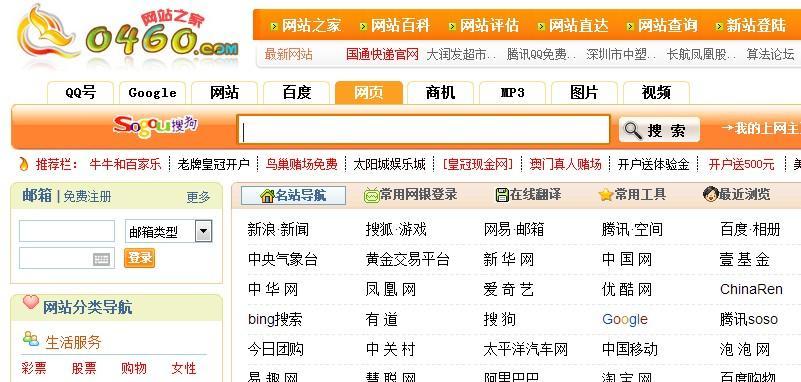
Task: Click 腾讯·空间 link
Action: (632, 229)
